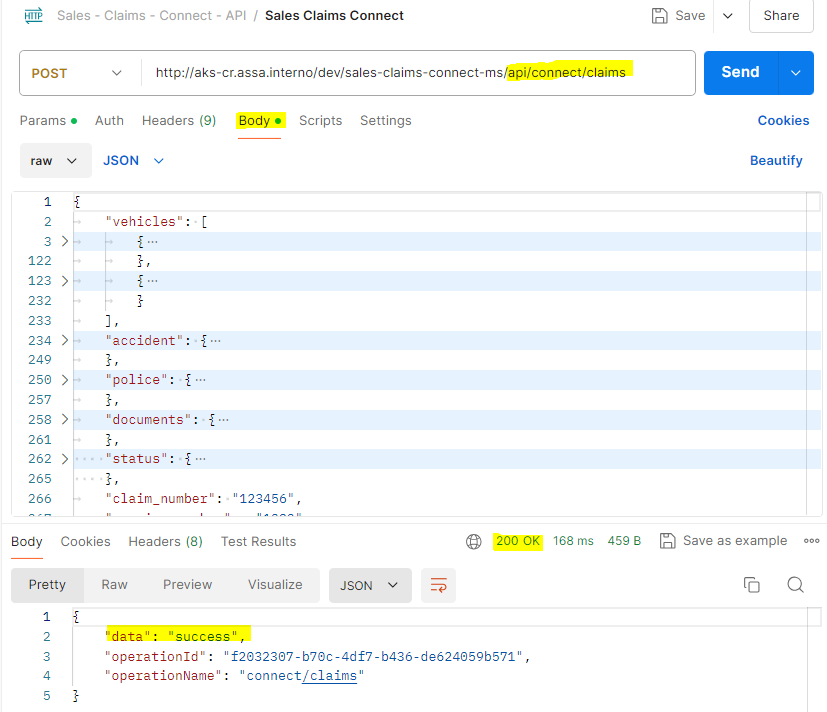Open the response Headers (8) tab

click(x=166, y=542)
